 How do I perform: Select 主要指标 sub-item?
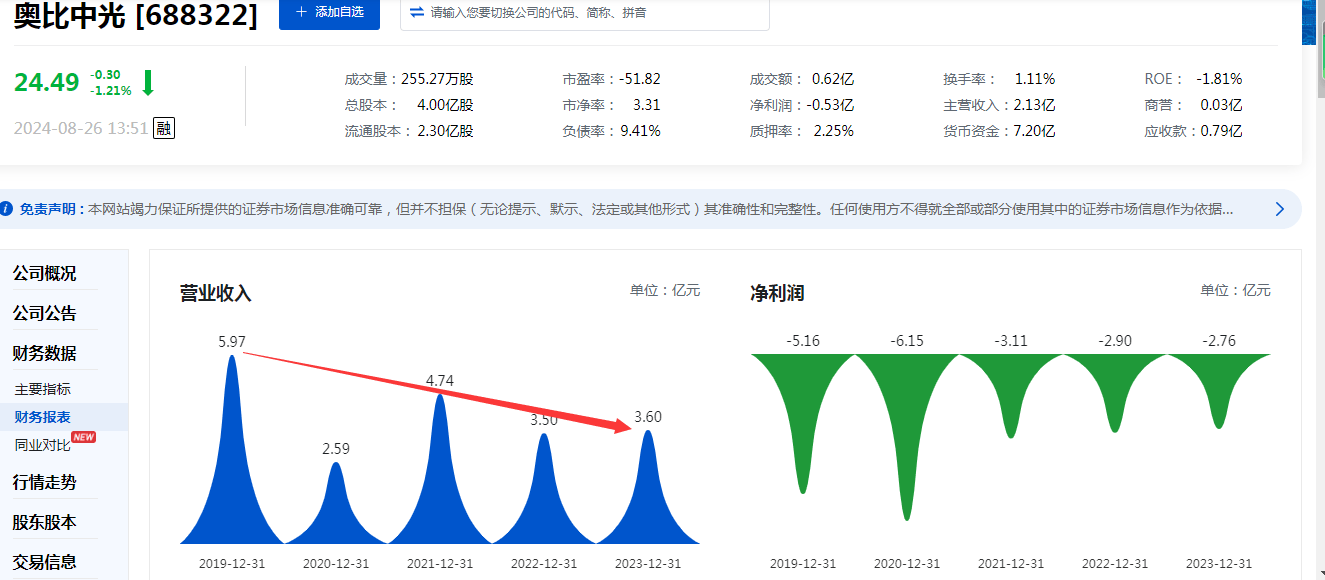[x=42, y=389]
